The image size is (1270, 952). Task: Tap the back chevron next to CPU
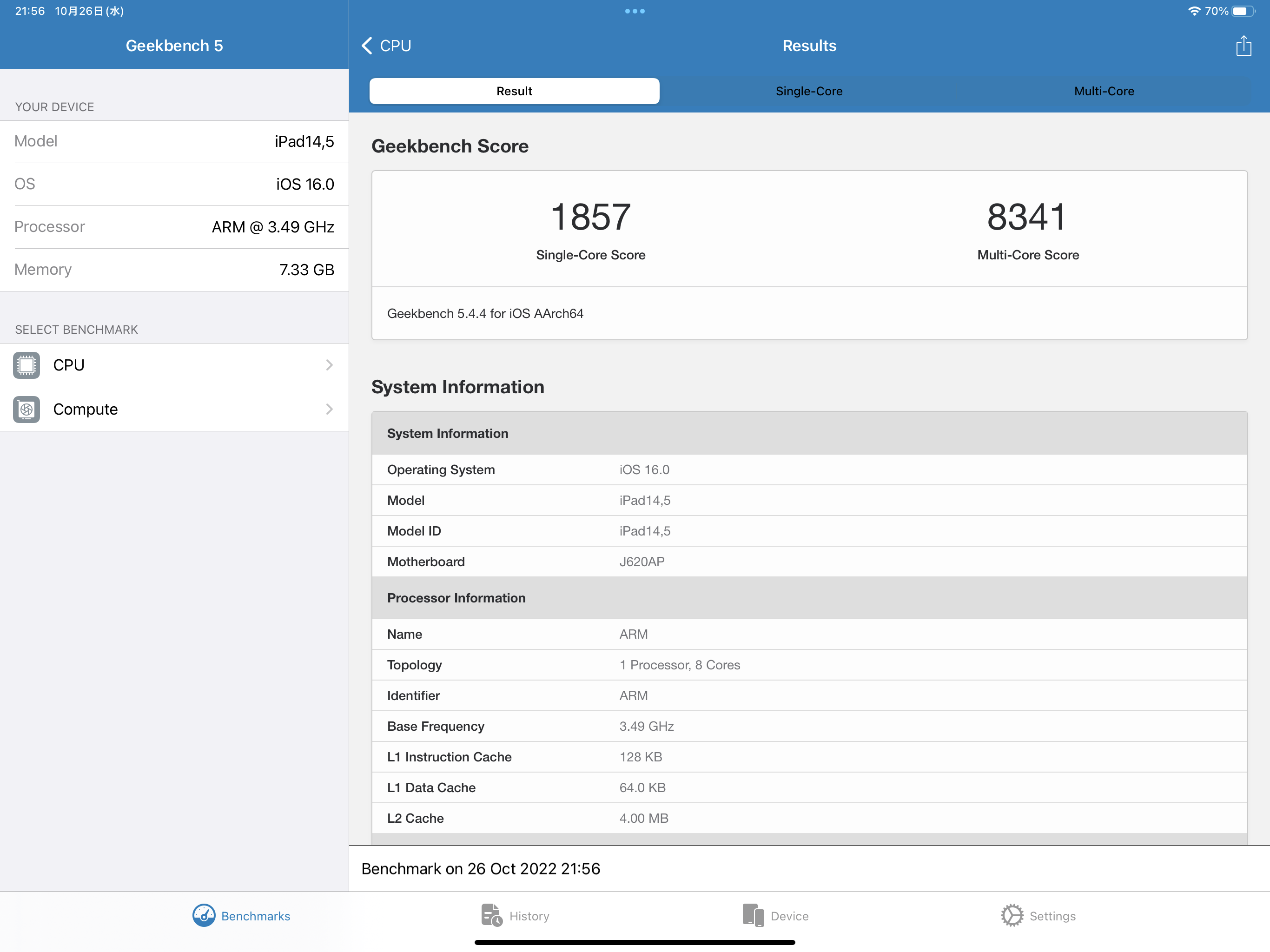(367, 46)
